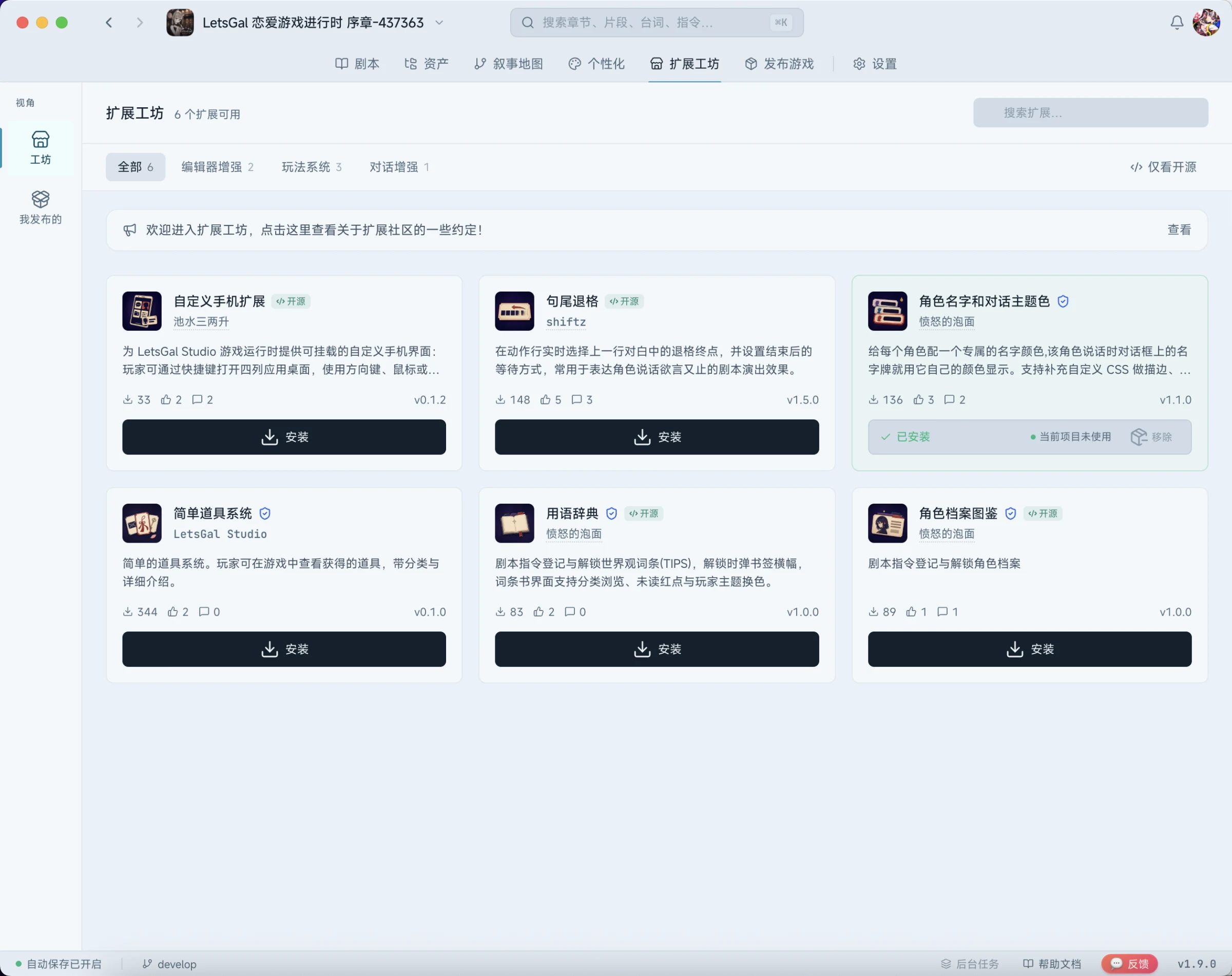This screenshot has height=976, width=1232.
Task: Click the v1.9.0 version label
Action: 1197,964
